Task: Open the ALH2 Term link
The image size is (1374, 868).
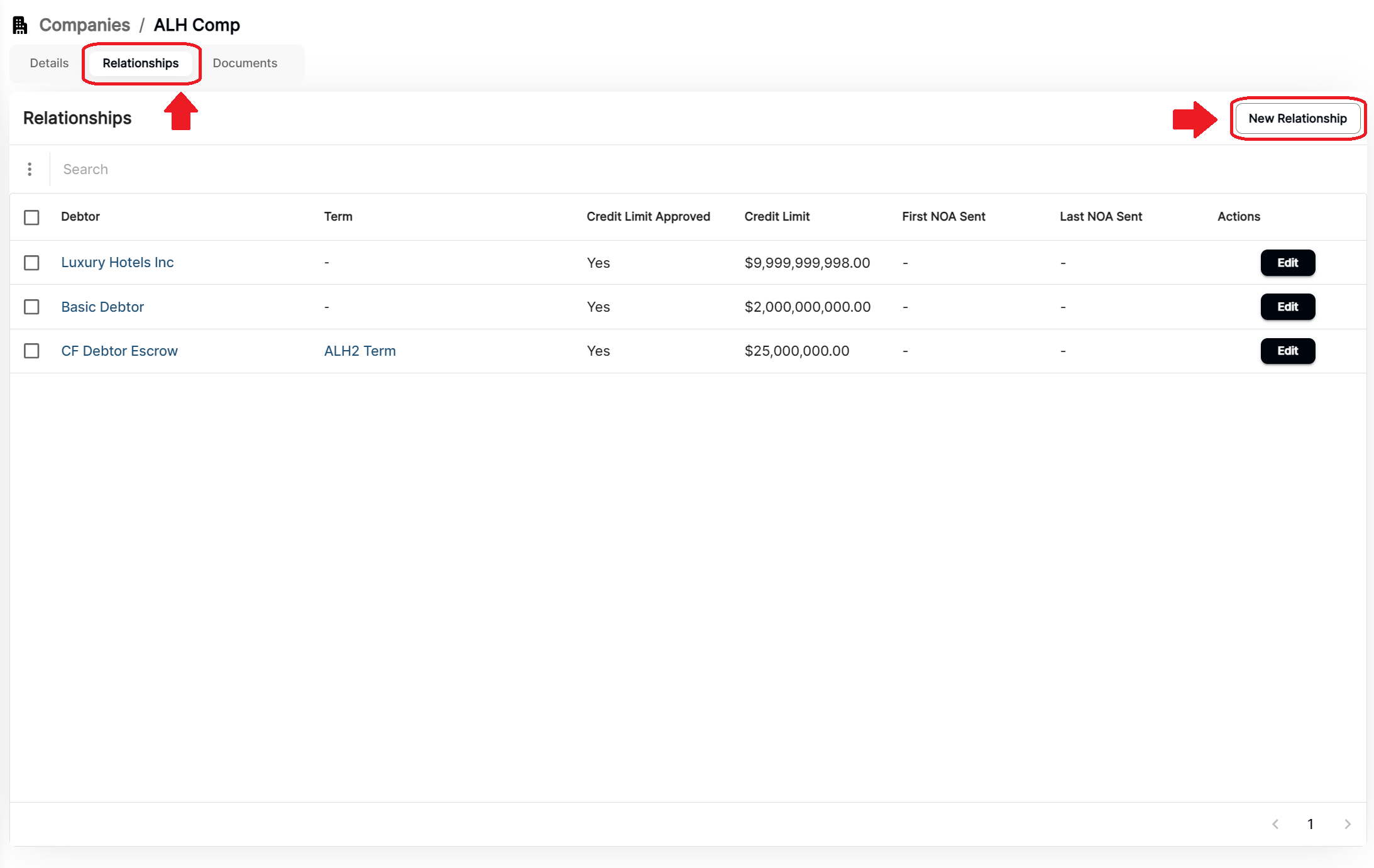Action: (360, 351)
